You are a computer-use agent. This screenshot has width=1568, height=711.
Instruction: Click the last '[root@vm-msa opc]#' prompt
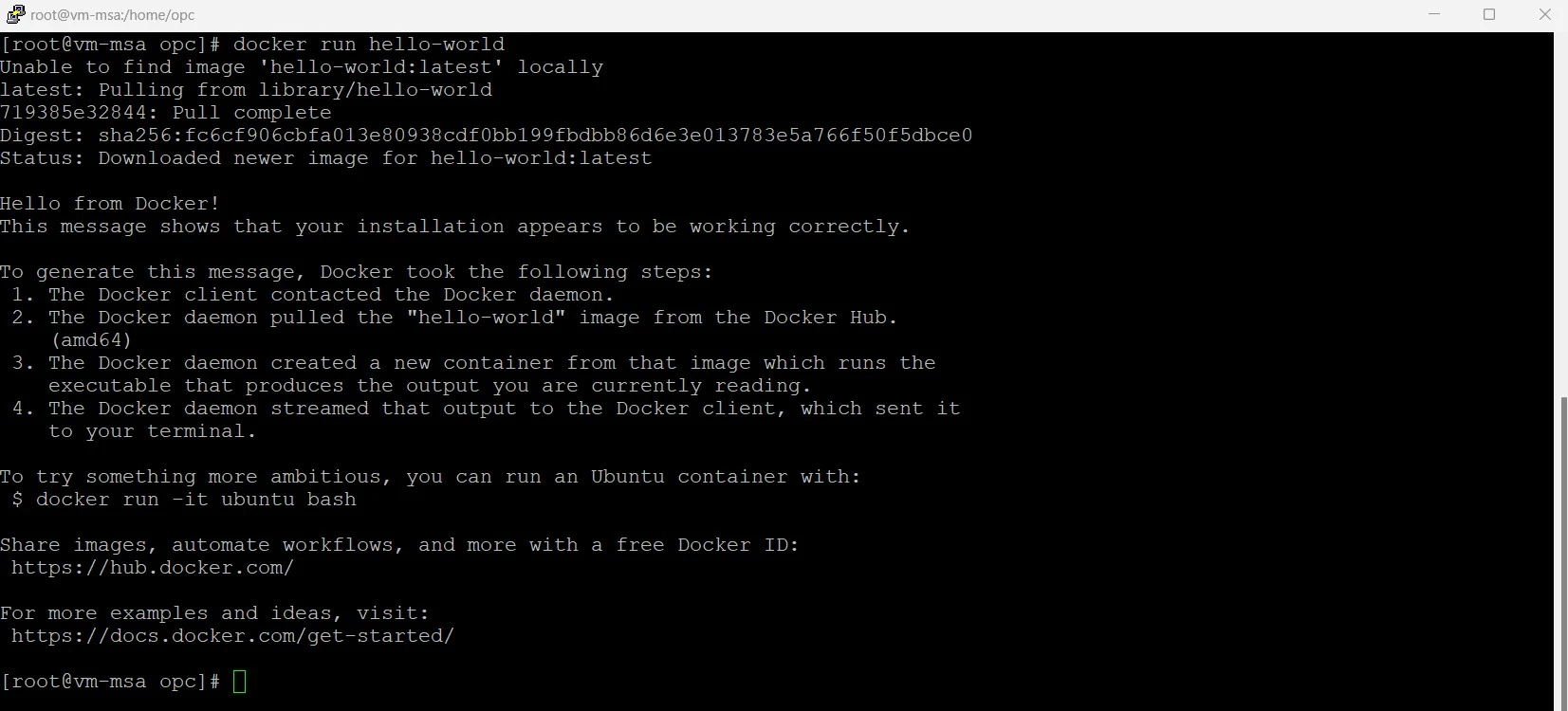click(x=111, y=682)
